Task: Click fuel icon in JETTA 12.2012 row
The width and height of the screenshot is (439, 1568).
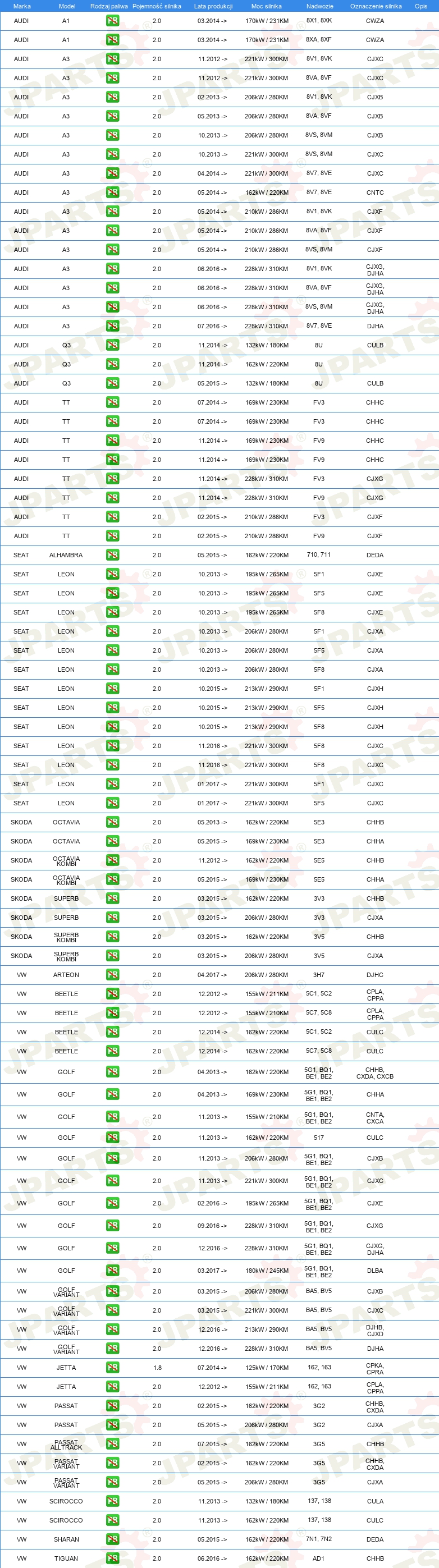Action: tap(113, 1387)
